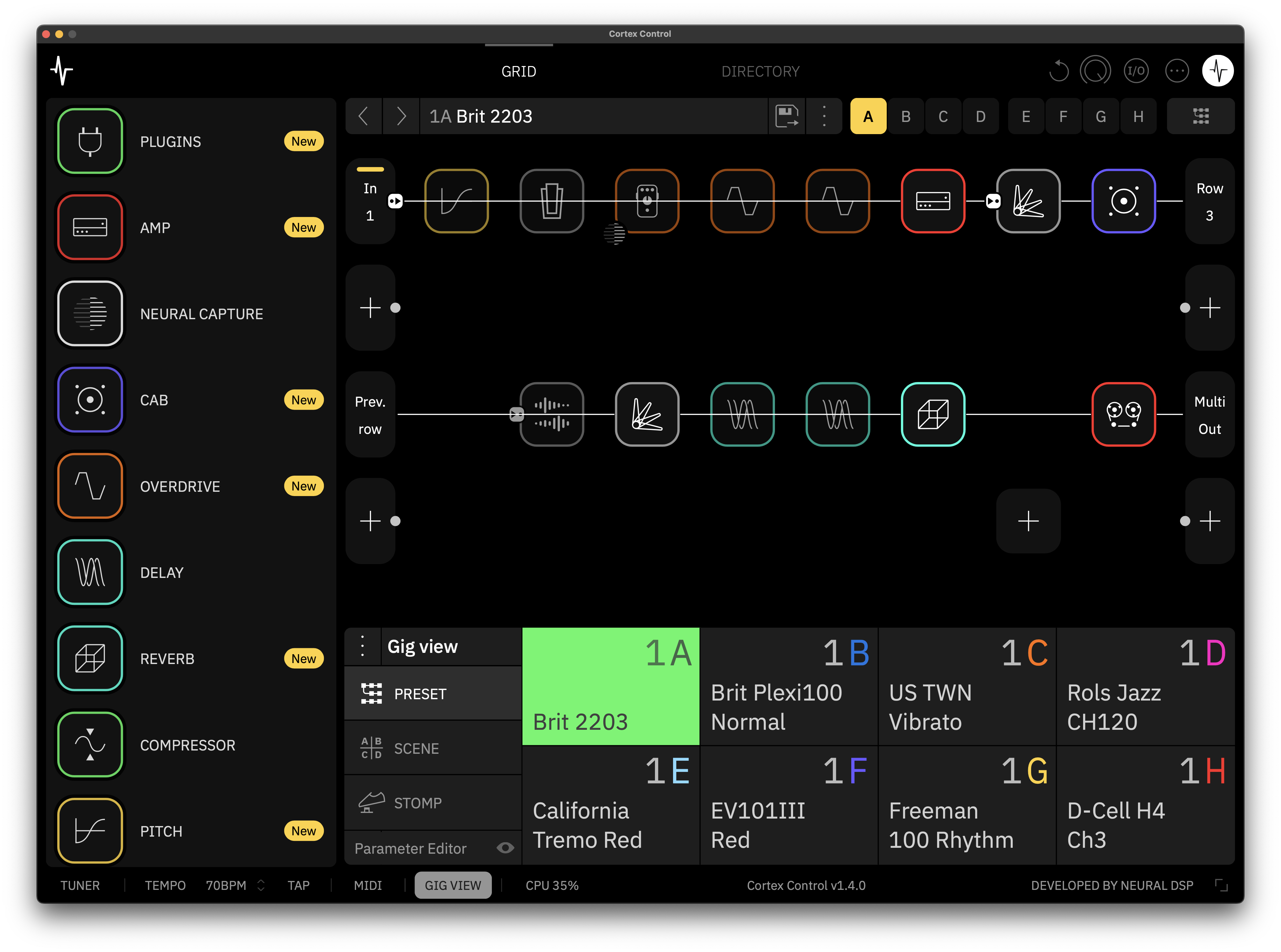Select the purple cab block on grid
Screen dimensions: 1281x952
click(x=1123, y=201)
